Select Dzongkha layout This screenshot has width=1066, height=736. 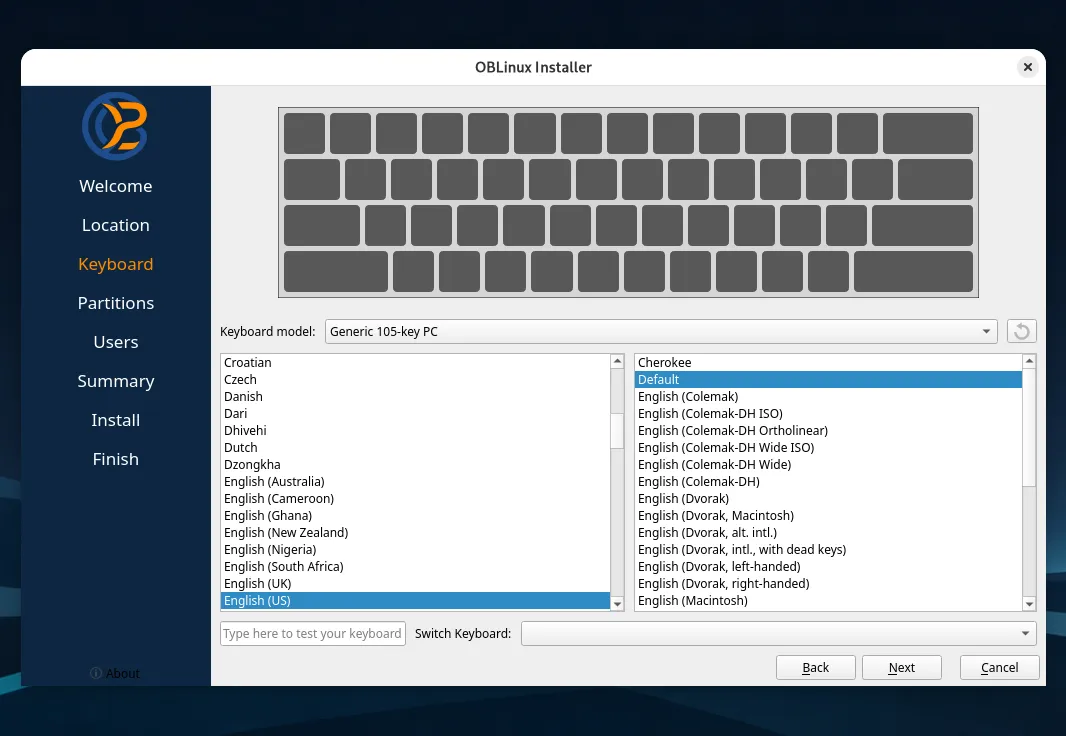415,464
